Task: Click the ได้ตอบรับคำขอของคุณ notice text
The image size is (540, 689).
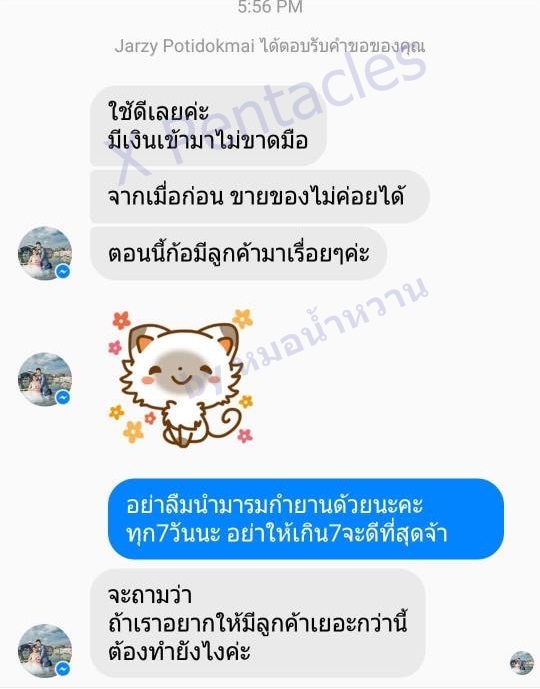Action: pyautogui.click(x=343, y=46)
